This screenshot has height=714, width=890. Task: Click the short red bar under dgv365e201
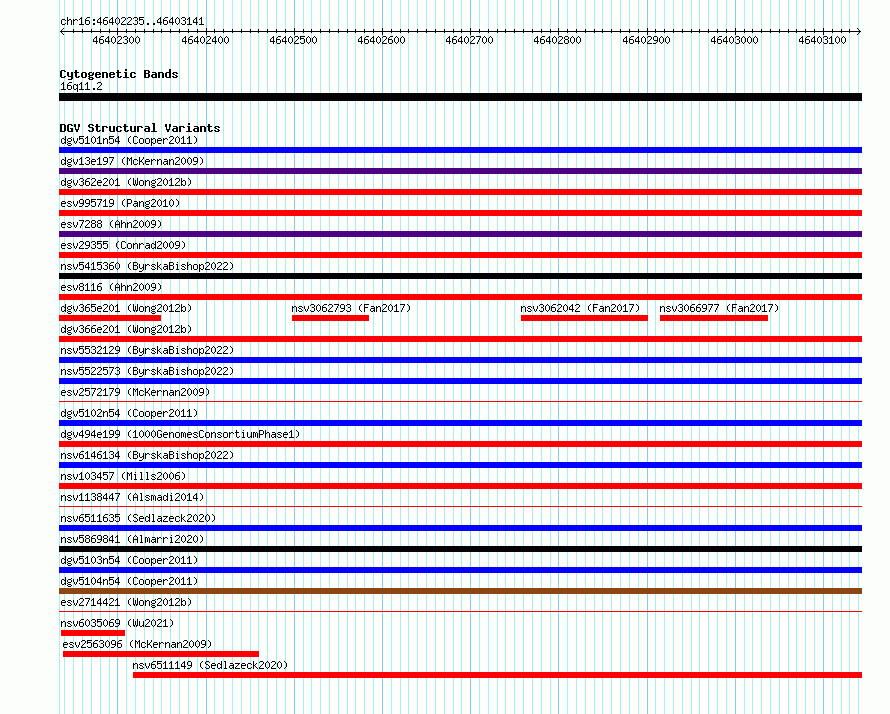[110, 318]
